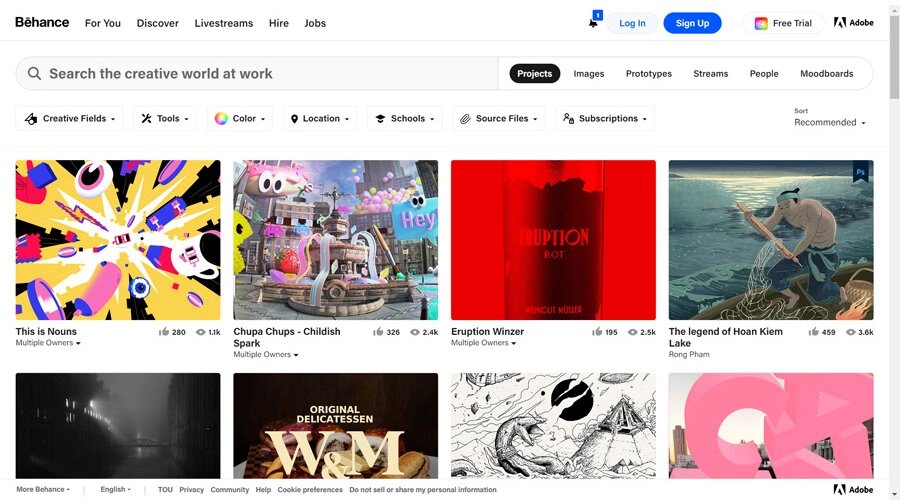Open the Community footer link
The height and width of the screenshot is (500, 900).
230,490
